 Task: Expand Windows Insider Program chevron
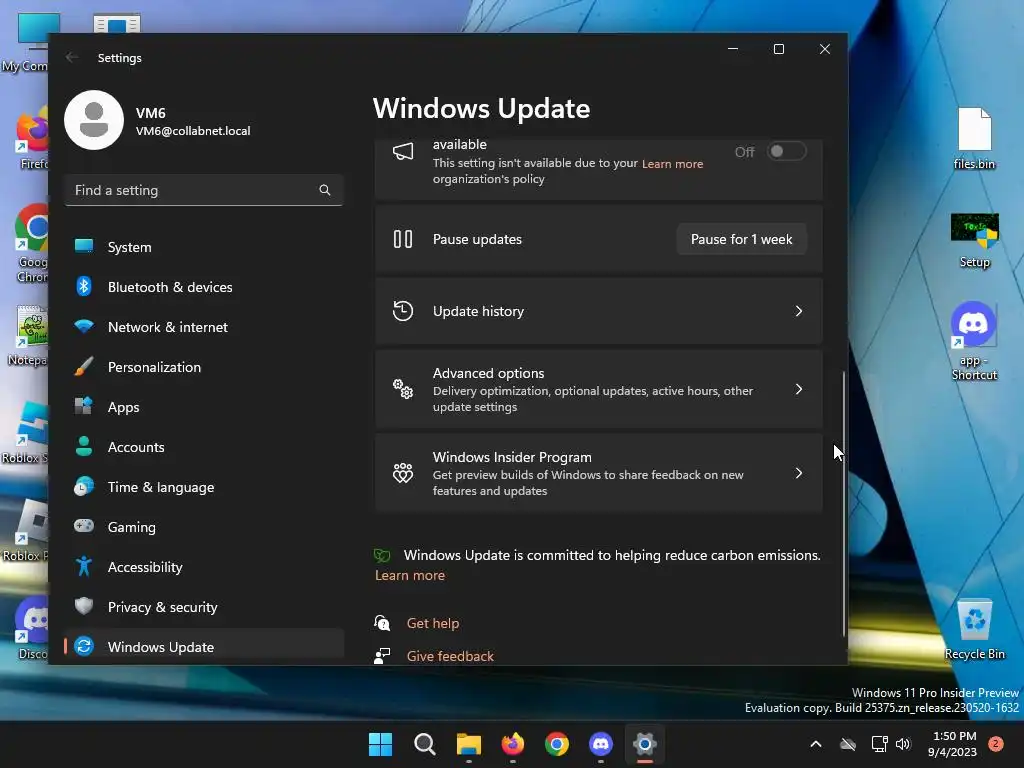pyautogui.click(x=799, y=473)
